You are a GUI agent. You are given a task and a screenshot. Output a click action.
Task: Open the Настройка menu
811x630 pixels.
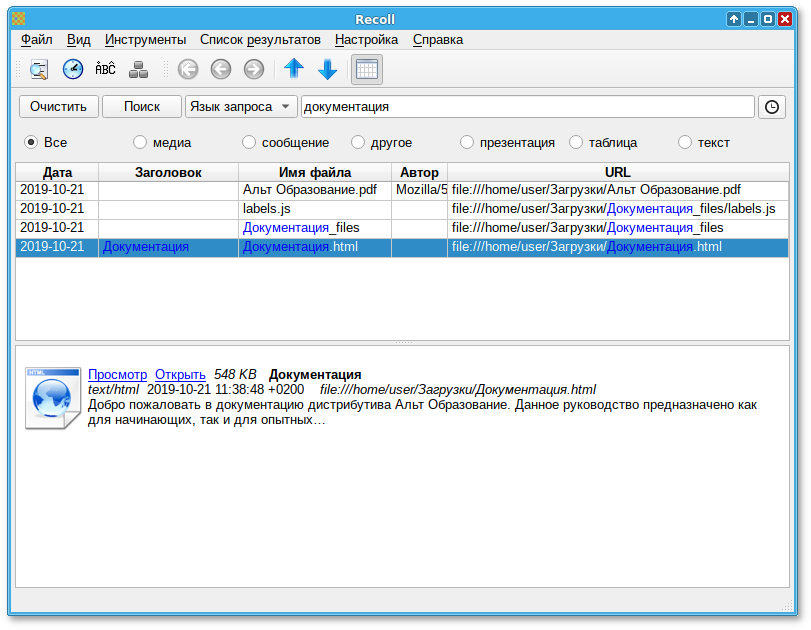pos(366,40)
